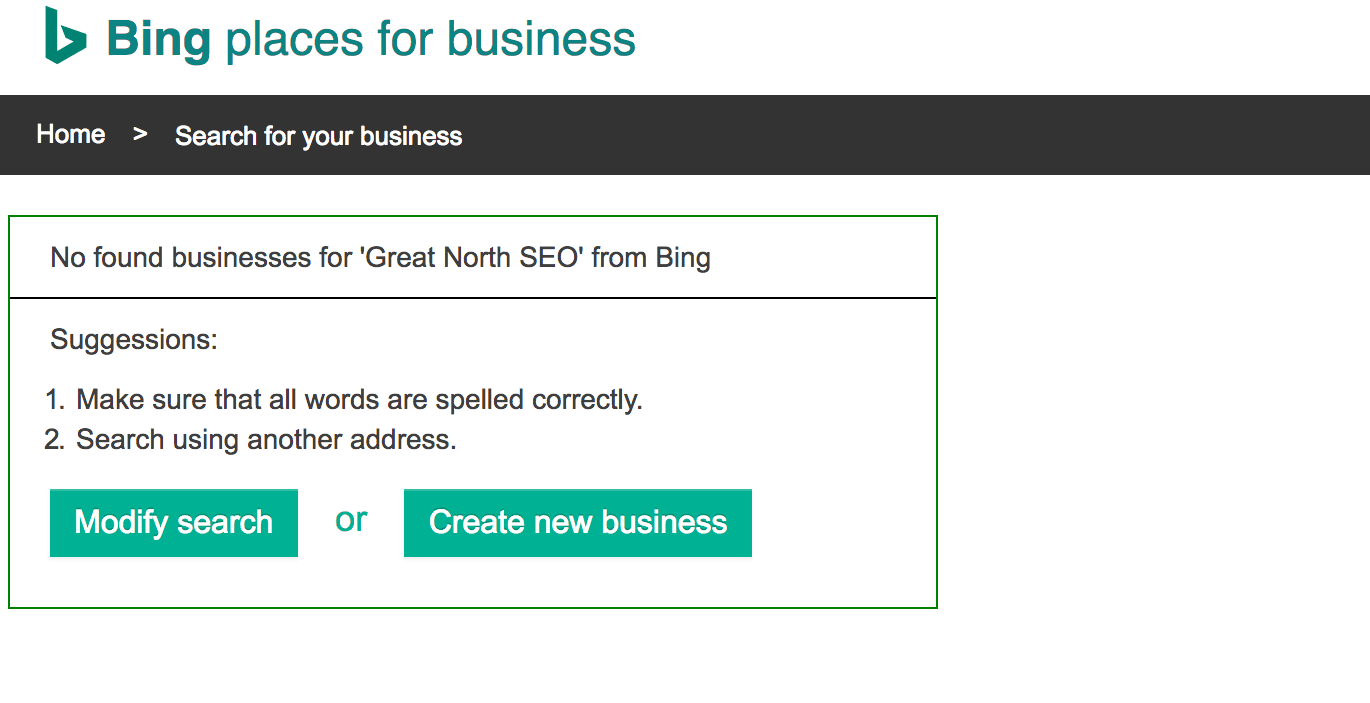Click 'Search using another address' suggestion

pyautogui.click(x=266, y=440)
